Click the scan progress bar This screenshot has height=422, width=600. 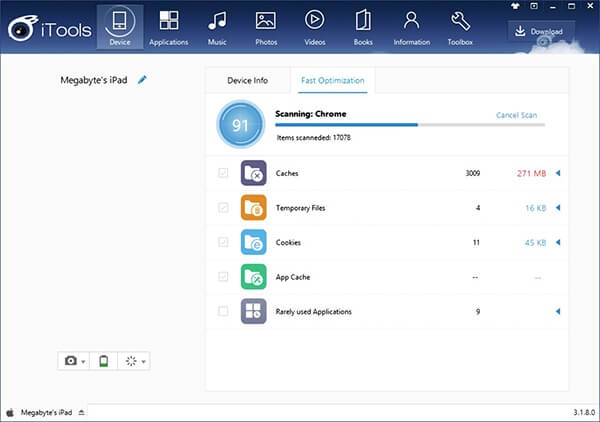tap(410, 125)
